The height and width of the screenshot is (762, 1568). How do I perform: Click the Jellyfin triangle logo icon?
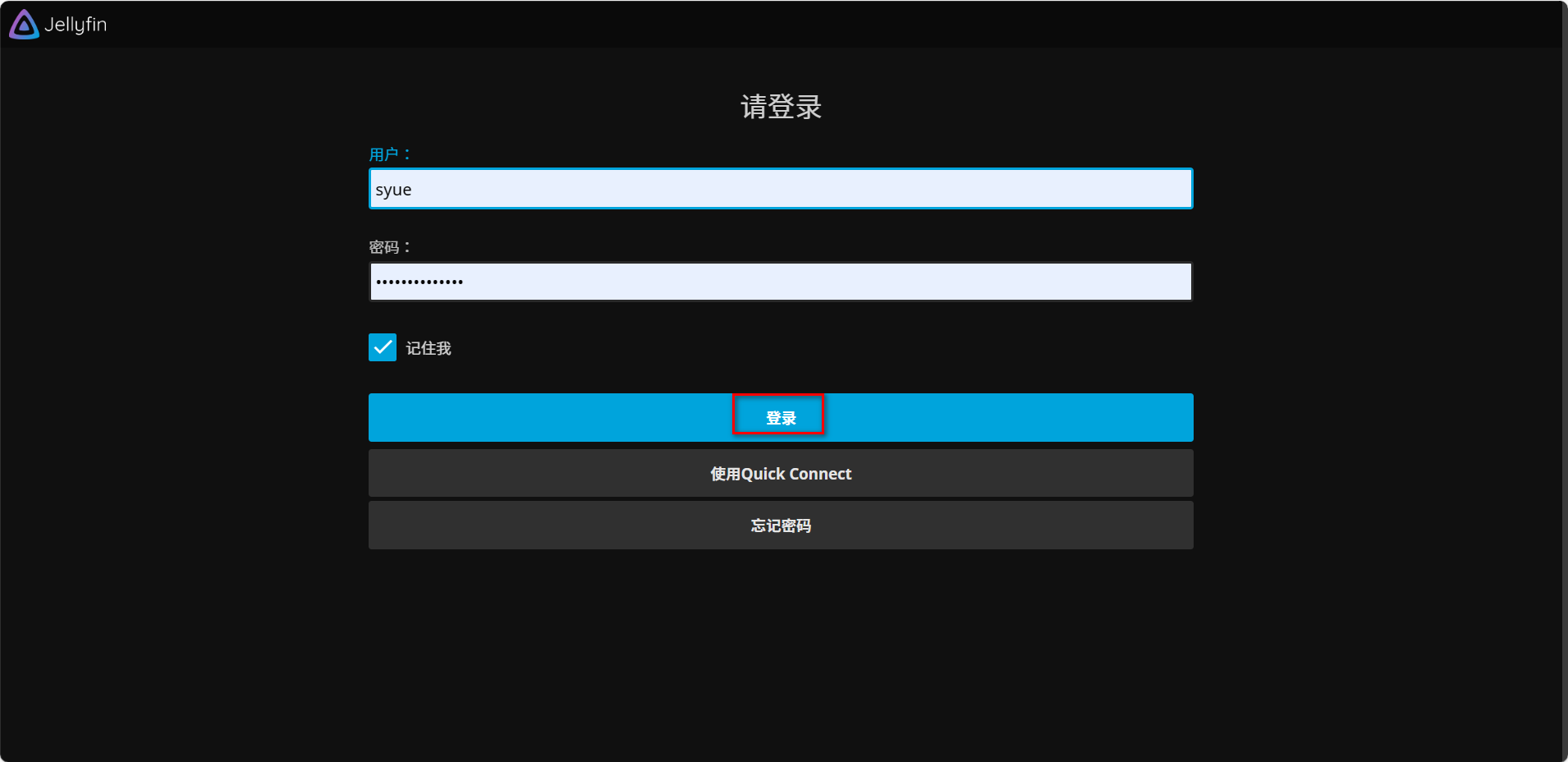(24, 25)
